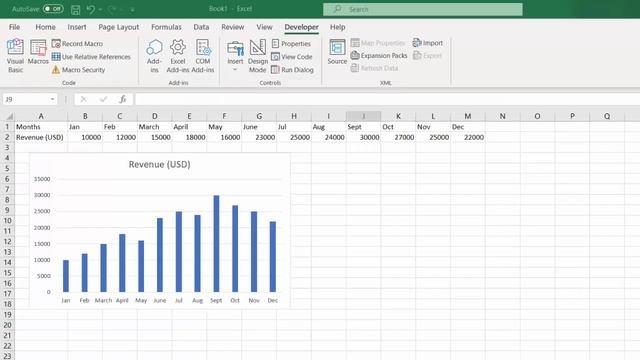640x360 pixels.
Task: Open the File tab
Action: coord(14,27)
